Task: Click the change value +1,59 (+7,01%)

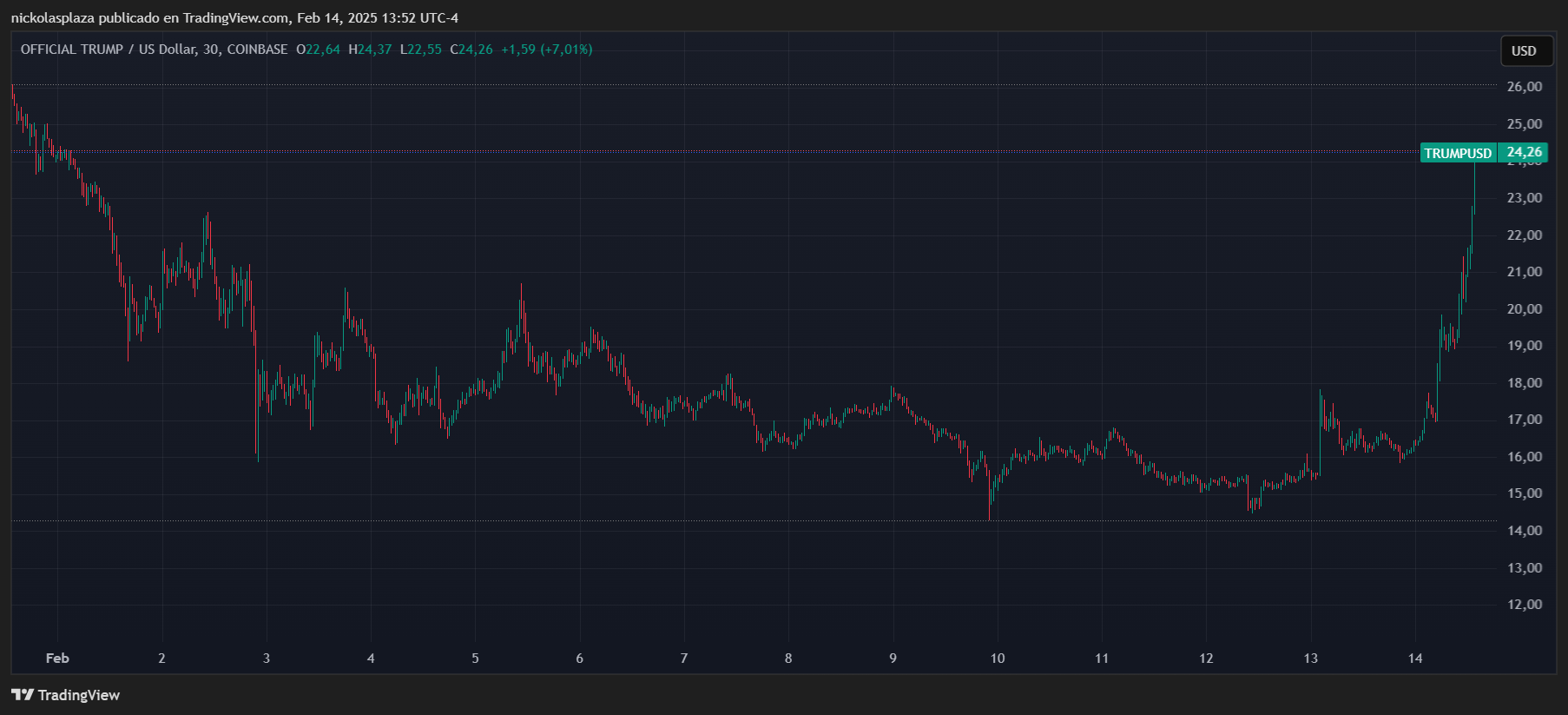Action: [x=547, y=50]
